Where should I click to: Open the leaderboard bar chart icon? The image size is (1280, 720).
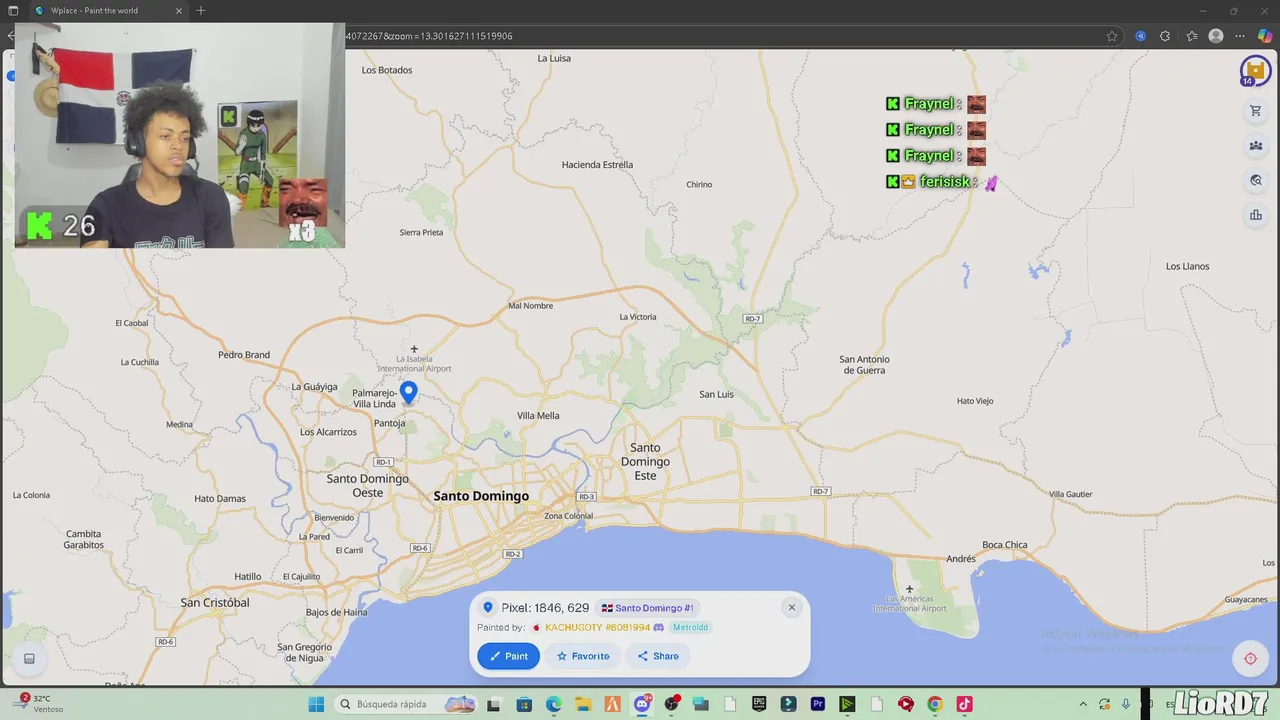click(x=1255, y=215)
